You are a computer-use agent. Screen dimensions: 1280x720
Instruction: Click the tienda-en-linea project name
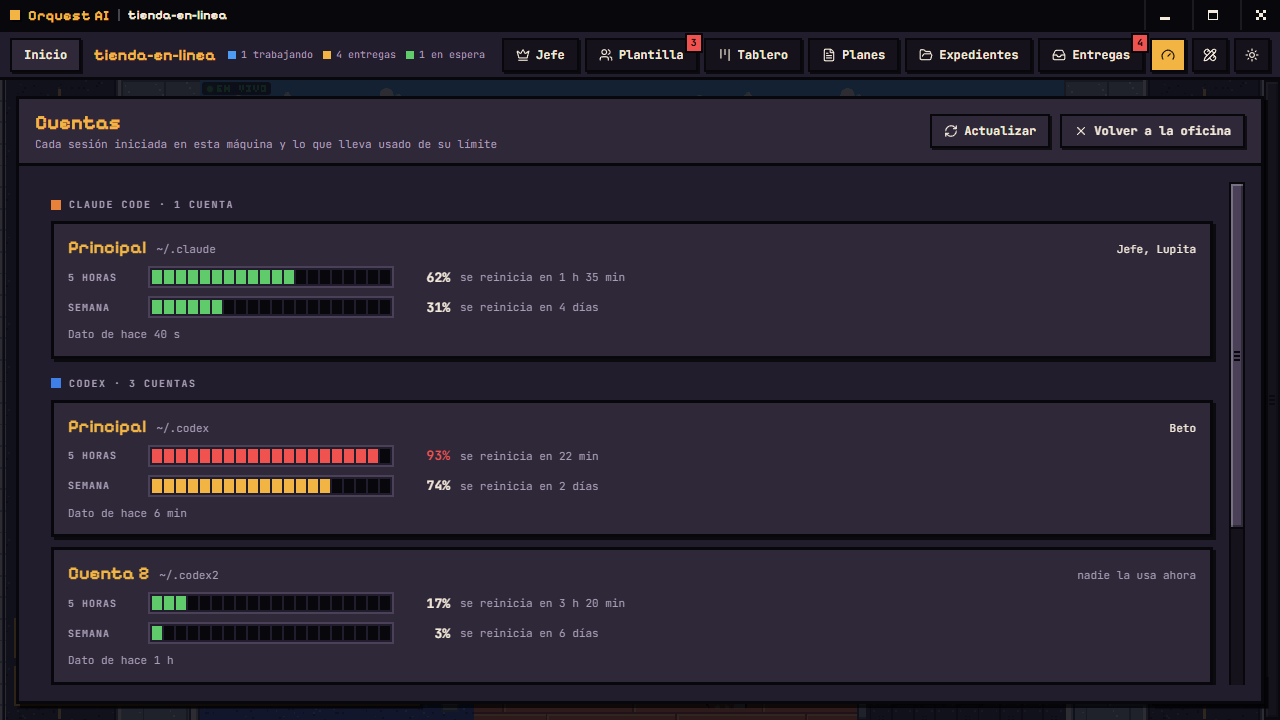pyautogui.click(x=154, y=55)
